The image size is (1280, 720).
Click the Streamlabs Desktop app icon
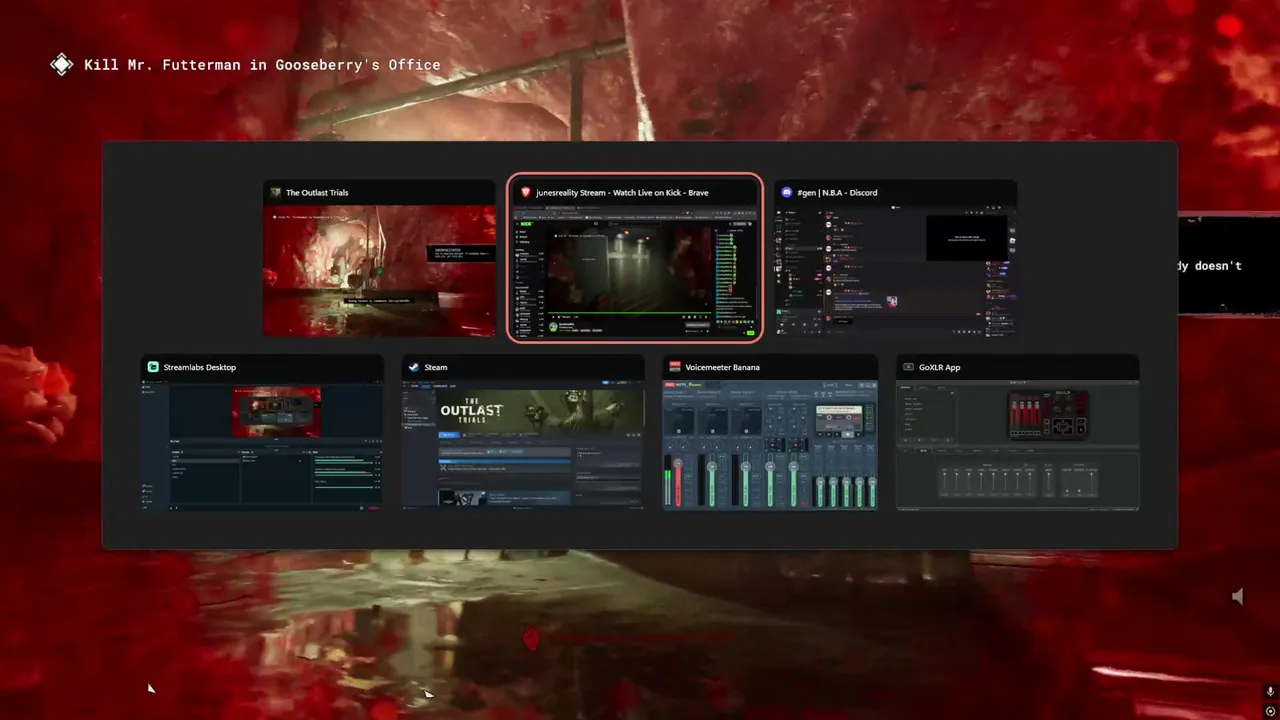coord(153,367)
